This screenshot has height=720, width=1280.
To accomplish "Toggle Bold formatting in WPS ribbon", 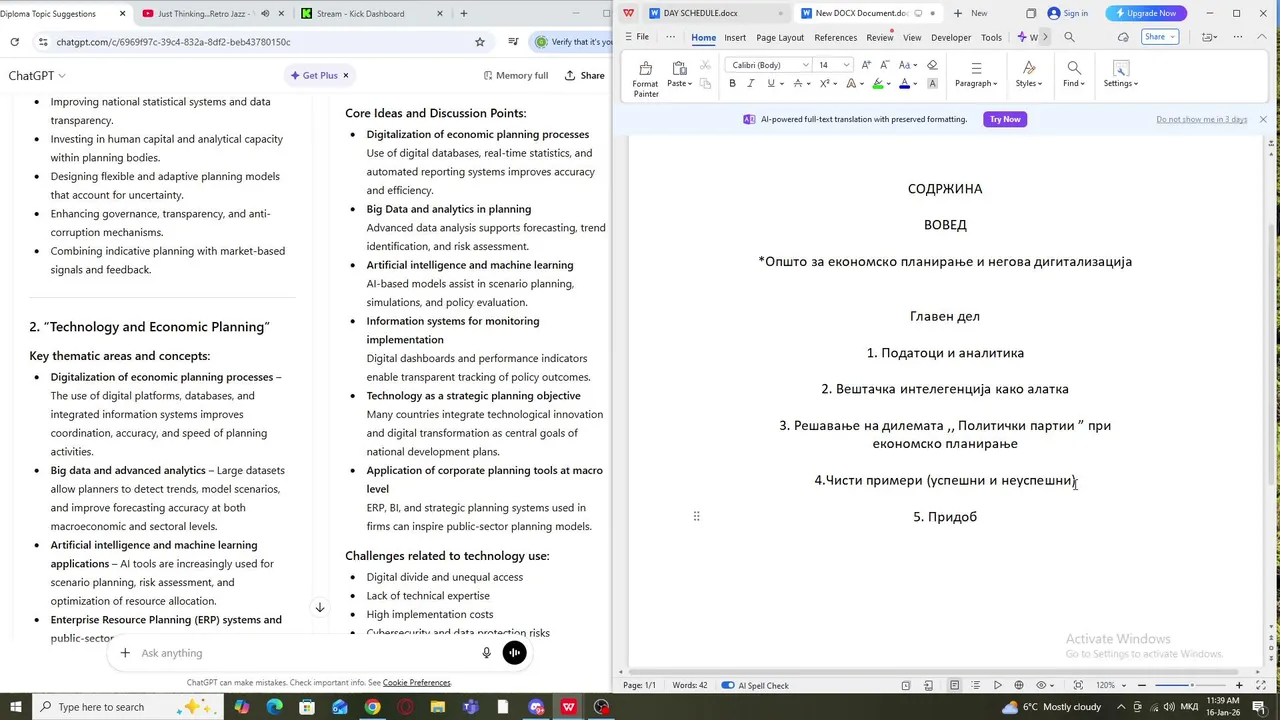I will (732, 83).
